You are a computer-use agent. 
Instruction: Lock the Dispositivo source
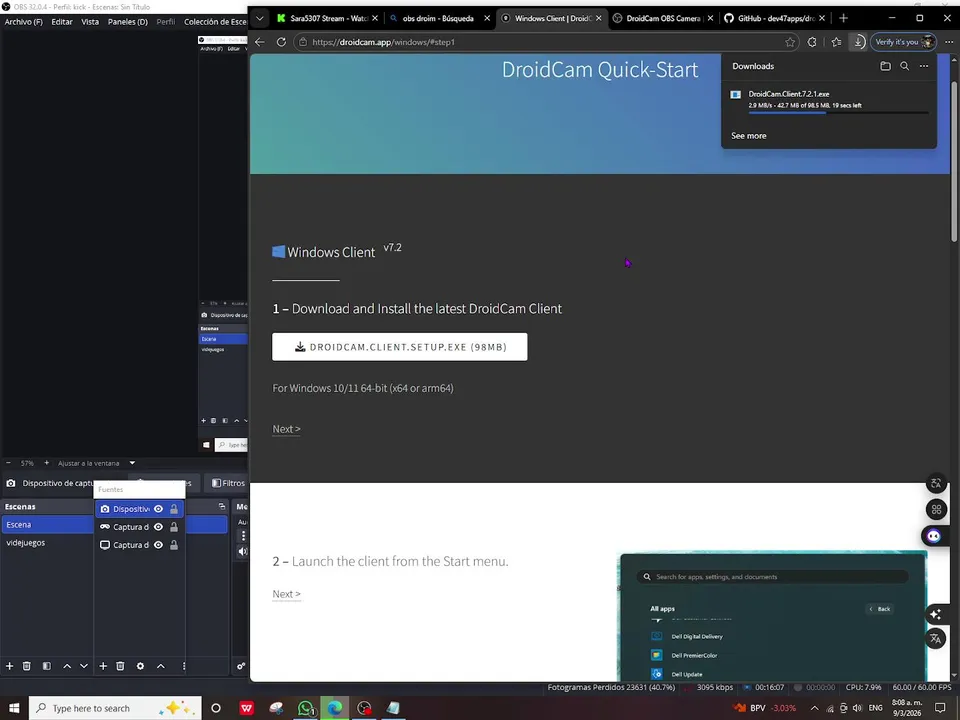click(x=174, y=509)
